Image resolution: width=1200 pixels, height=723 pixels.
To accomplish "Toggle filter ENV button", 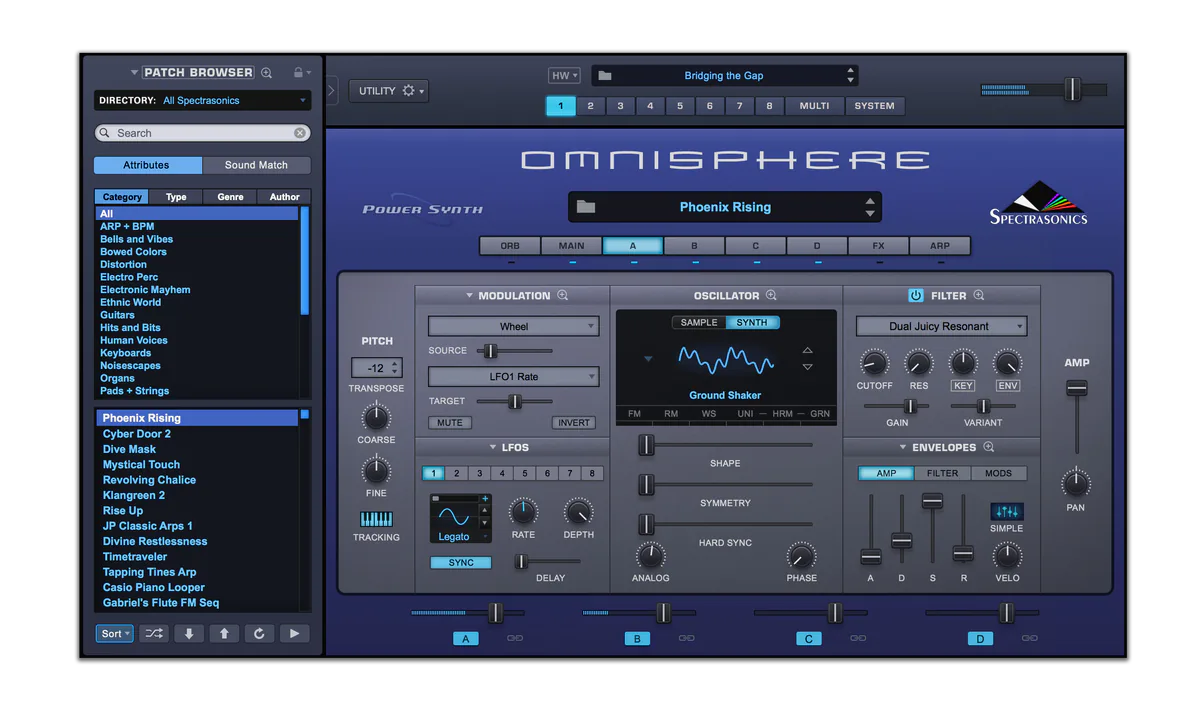I will click(1008, 386).
